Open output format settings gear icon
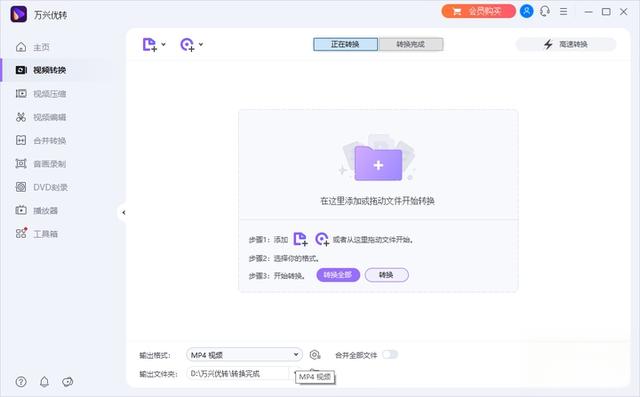Image resolution: width=640 pixels, height=397 pixels. point(314,355)
